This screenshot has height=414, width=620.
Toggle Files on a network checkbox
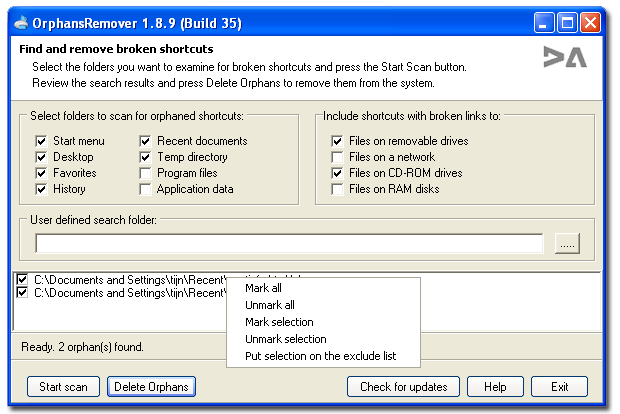[337, 157]
